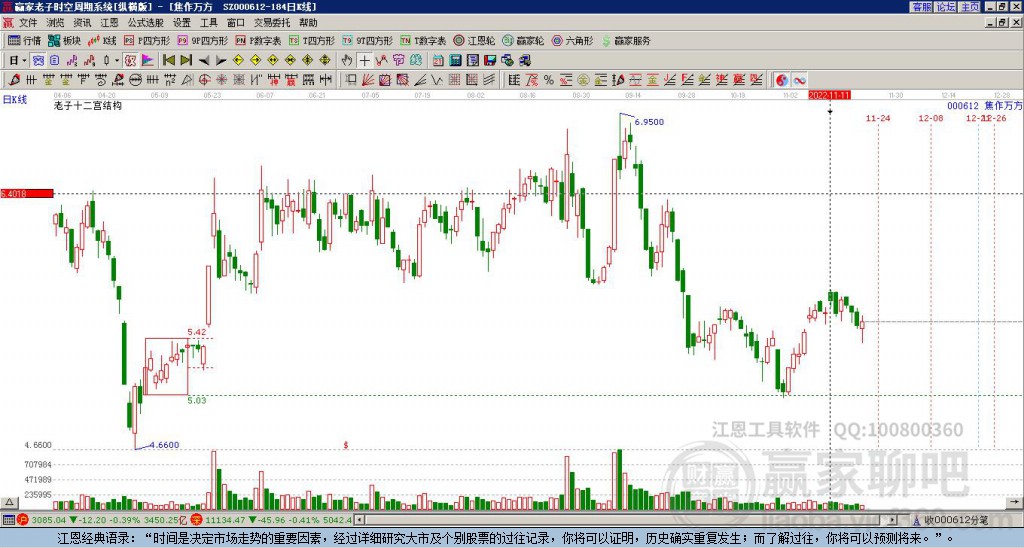This screenshot has width=1024, height=548.
Task: Open 赢家服务 service with dollar icon
Action: [626, 40]
